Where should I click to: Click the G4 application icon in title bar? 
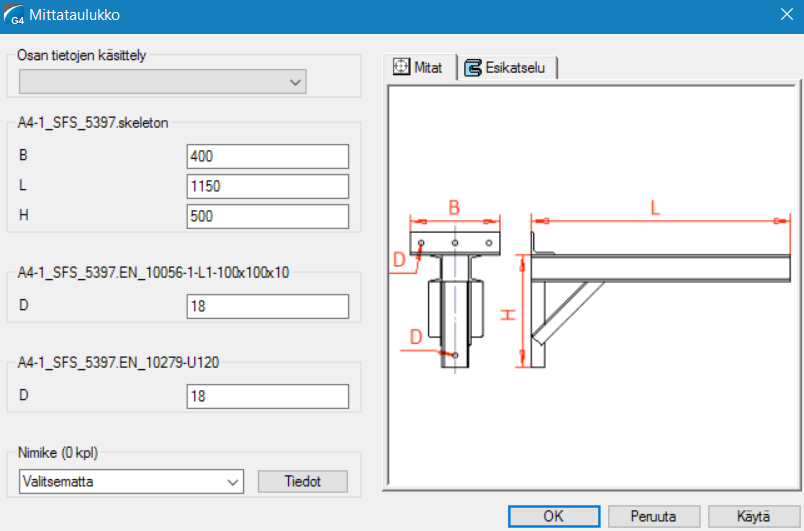click(x=15, y=15)
